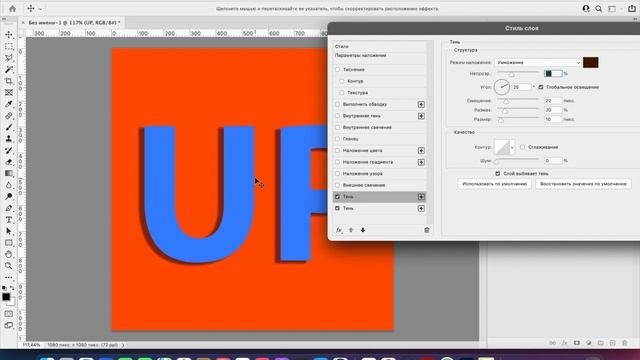This screenshot has height=360, width=640.
Task: Expand the document status bar arrow
Action: [123, 345]
